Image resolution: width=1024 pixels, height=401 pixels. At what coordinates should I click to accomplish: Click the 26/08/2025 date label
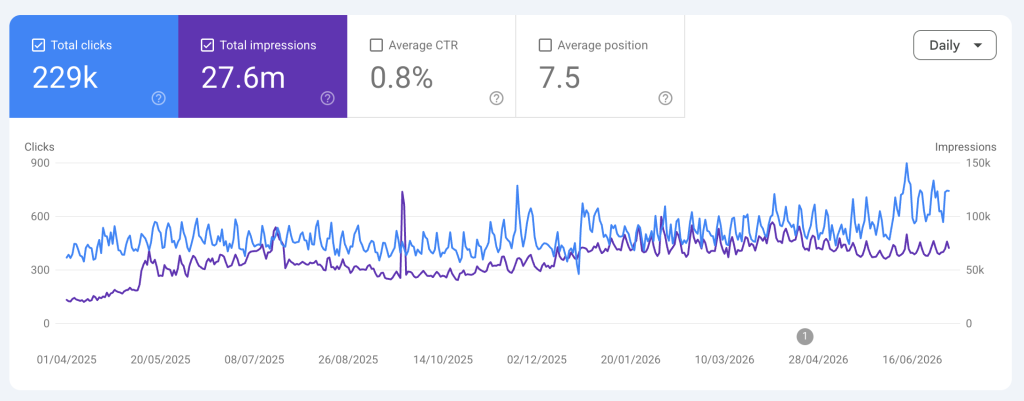349,360
